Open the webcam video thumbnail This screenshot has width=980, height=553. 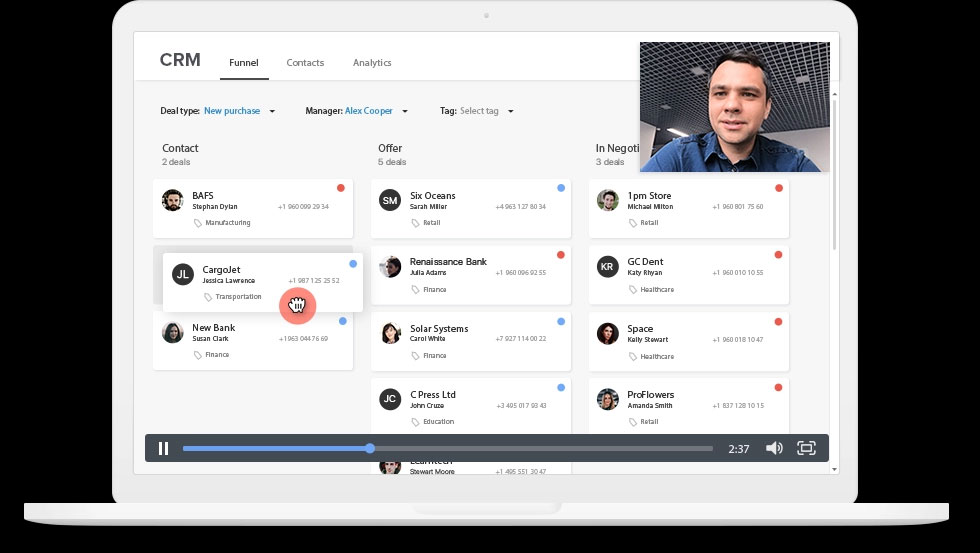coord(734,107)
